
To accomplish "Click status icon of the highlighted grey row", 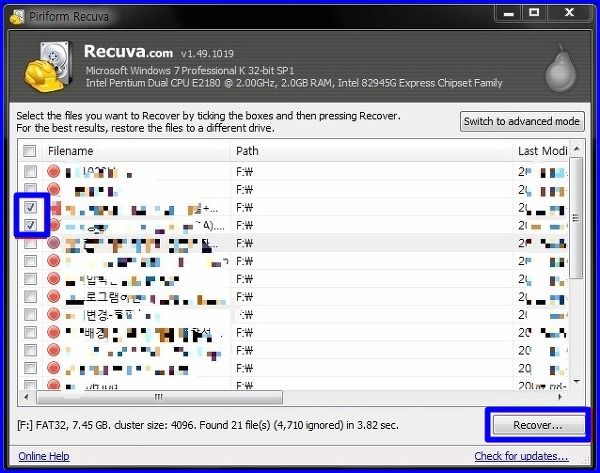I will coord(54,243).
